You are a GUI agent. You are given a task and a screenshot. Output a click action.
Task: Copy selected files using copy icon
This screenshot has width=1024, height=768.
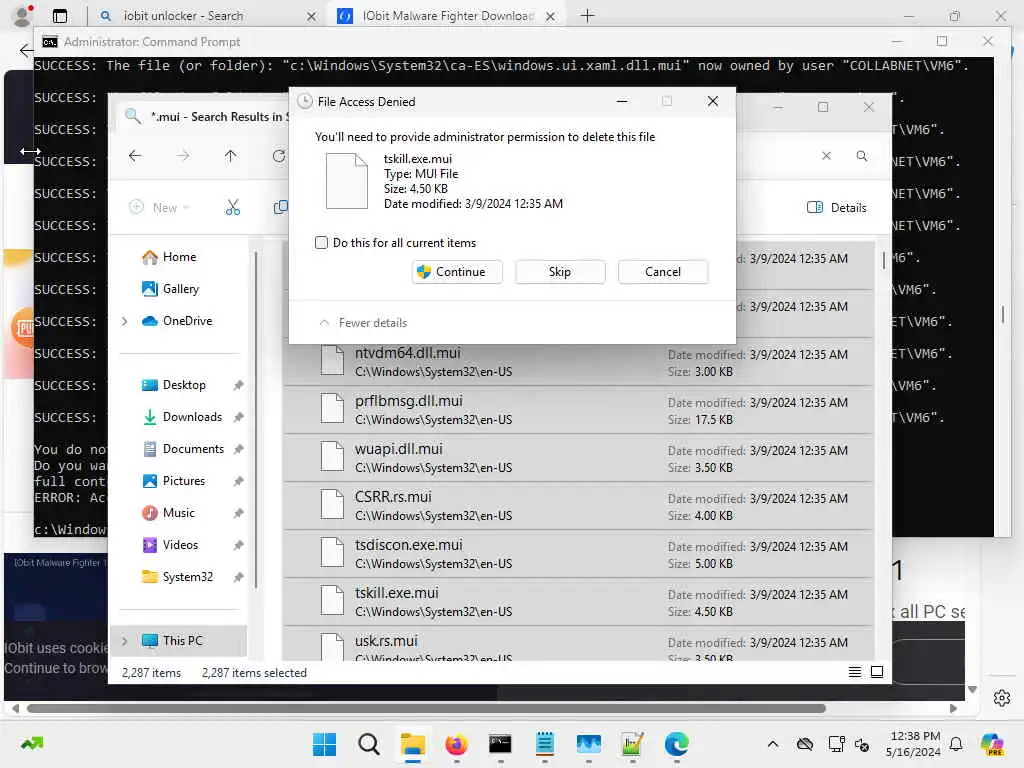coord(280,208)
